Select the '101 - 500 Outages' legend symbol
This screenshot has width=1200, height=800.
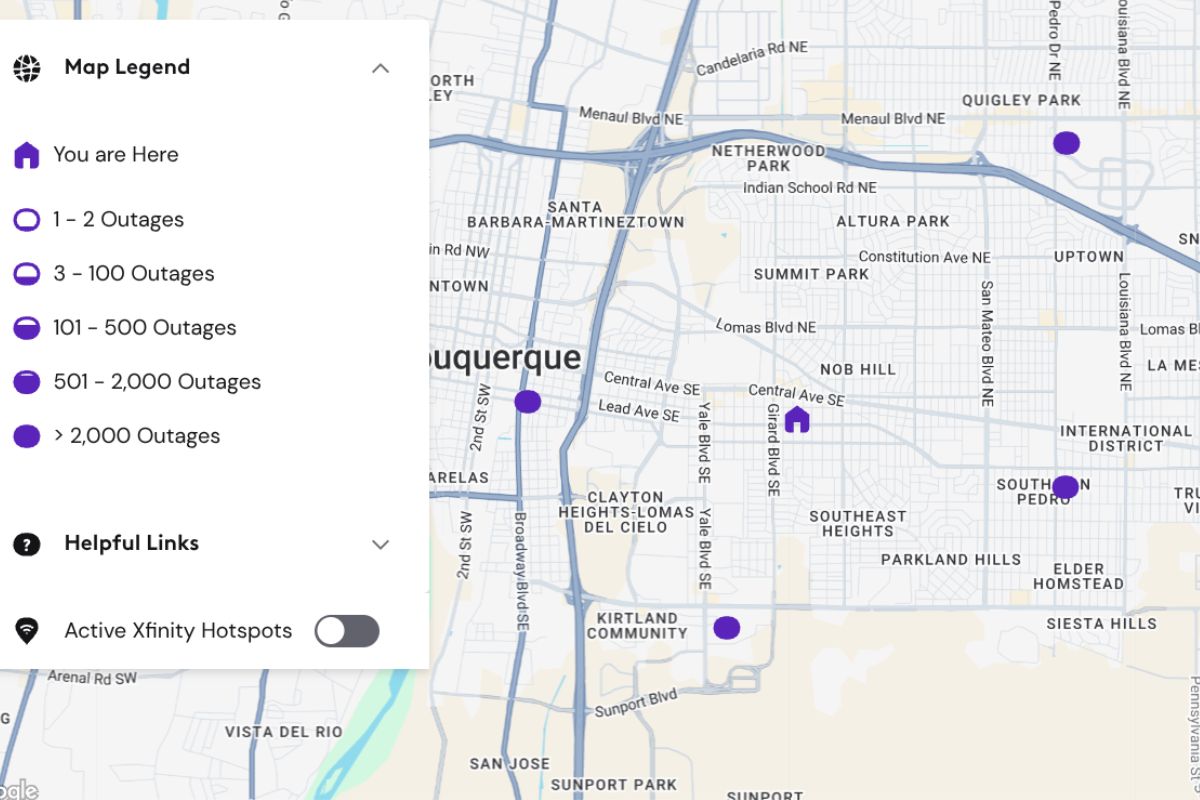(27, 327)
